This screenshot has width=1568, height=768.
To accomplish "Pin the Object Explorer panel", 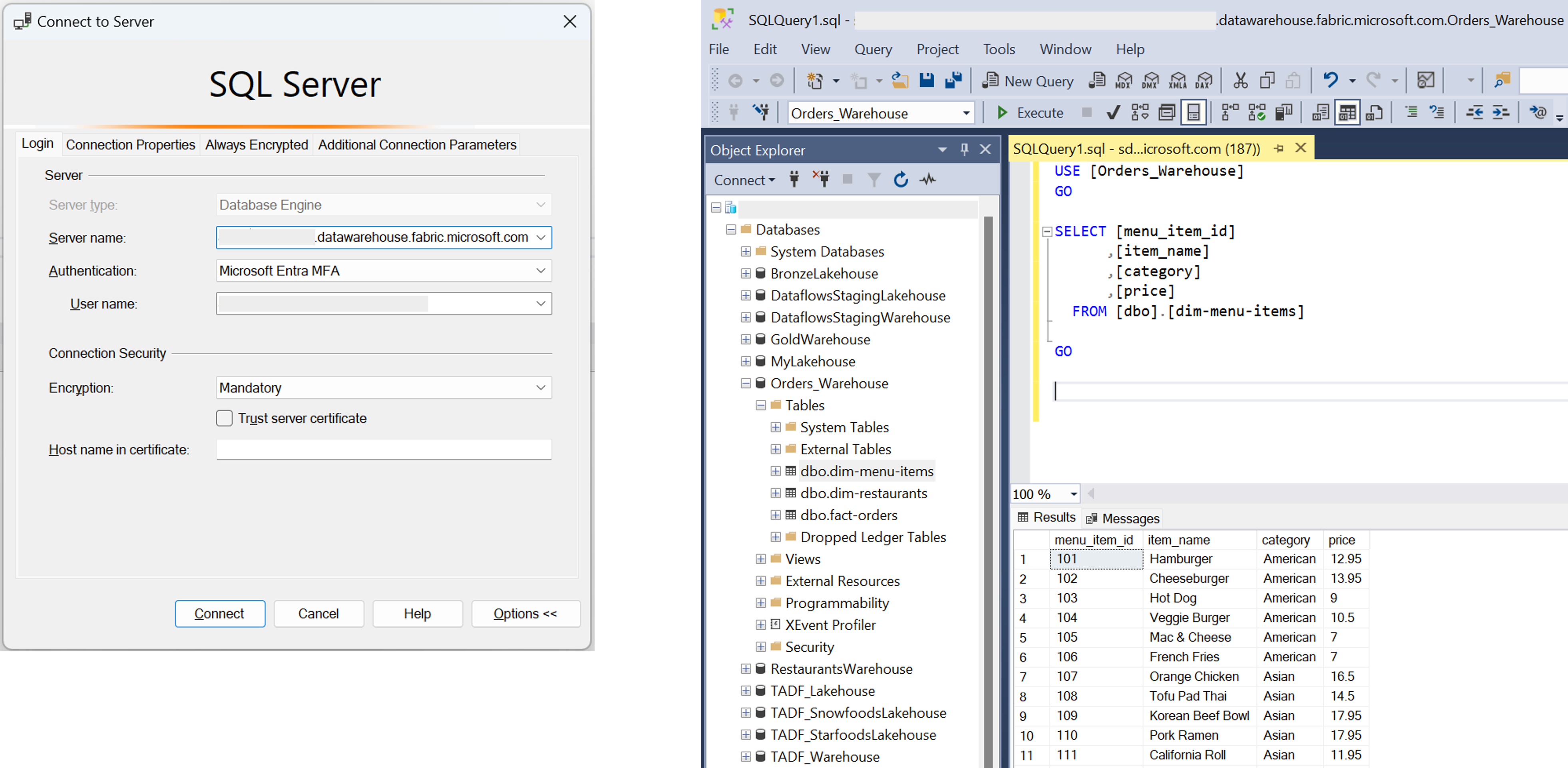I will tap(964, 149).
